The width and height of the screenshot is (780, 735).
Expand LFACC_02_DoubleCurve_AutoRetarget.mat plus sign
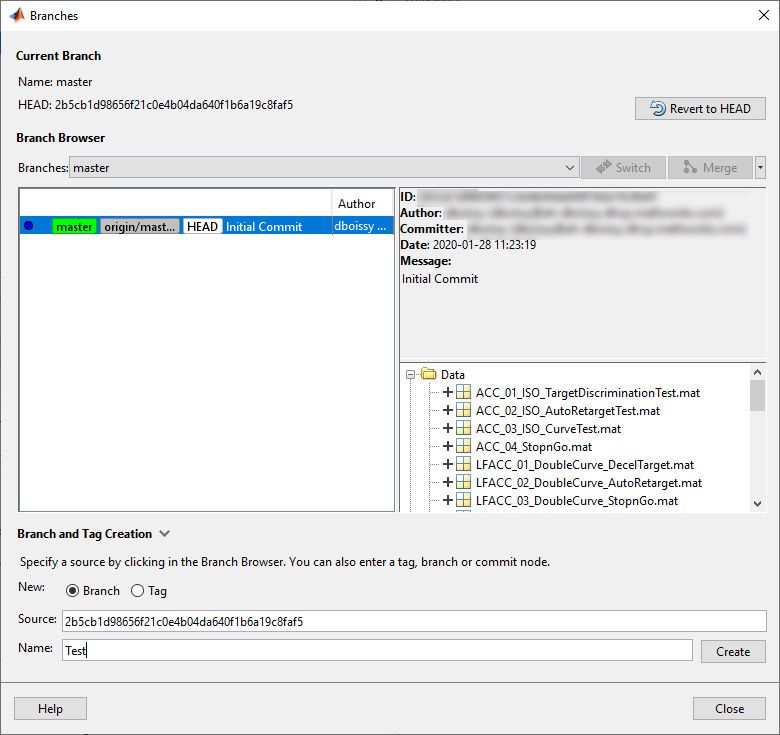click(447, 482)
